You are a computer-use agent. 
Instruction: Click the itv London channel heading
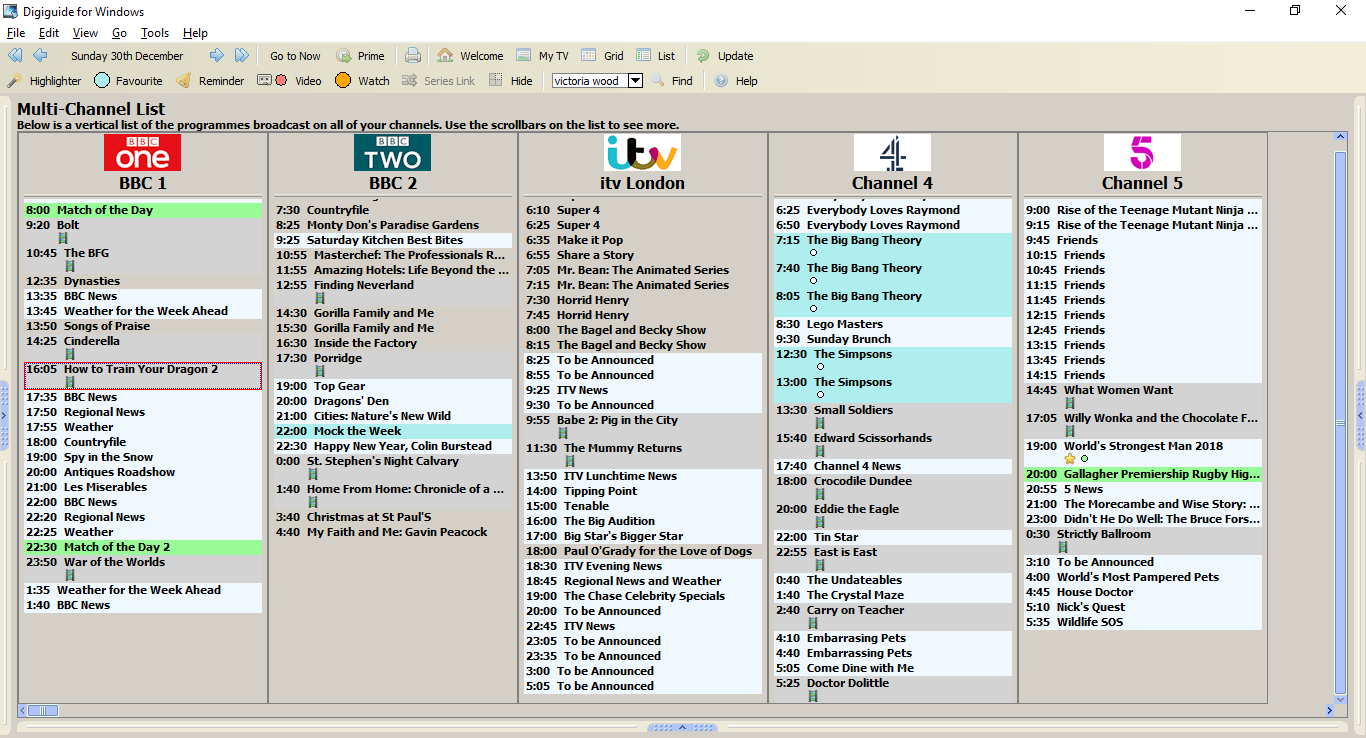[643, 183]
